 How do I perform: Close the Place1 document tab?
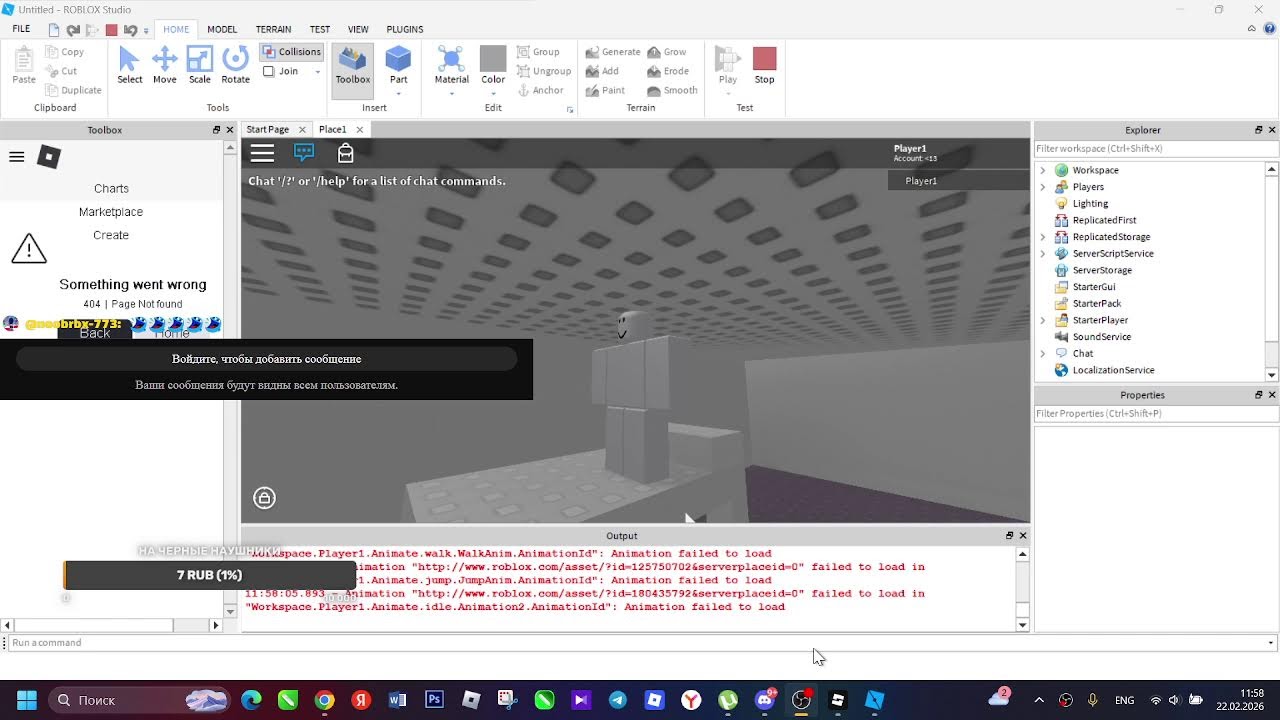(360, 129)
